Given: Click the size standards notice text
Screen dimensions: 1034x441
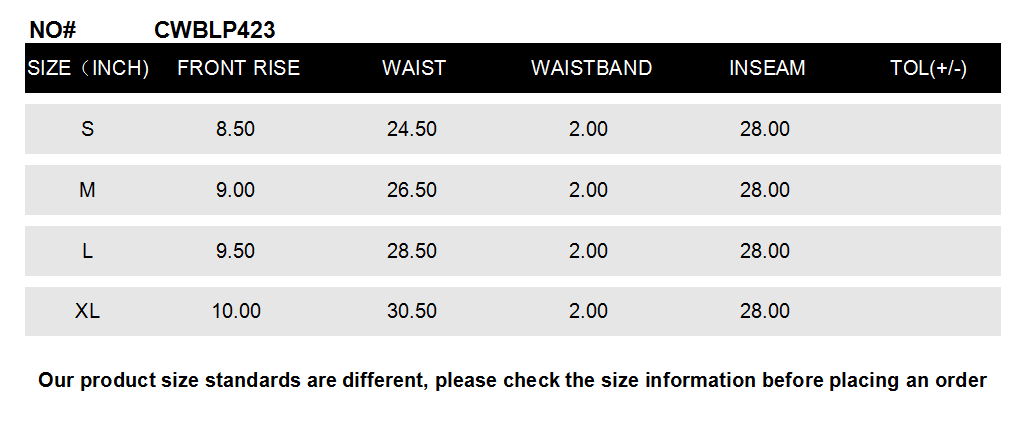Looking at the screenshot, I should pos(513,380).
